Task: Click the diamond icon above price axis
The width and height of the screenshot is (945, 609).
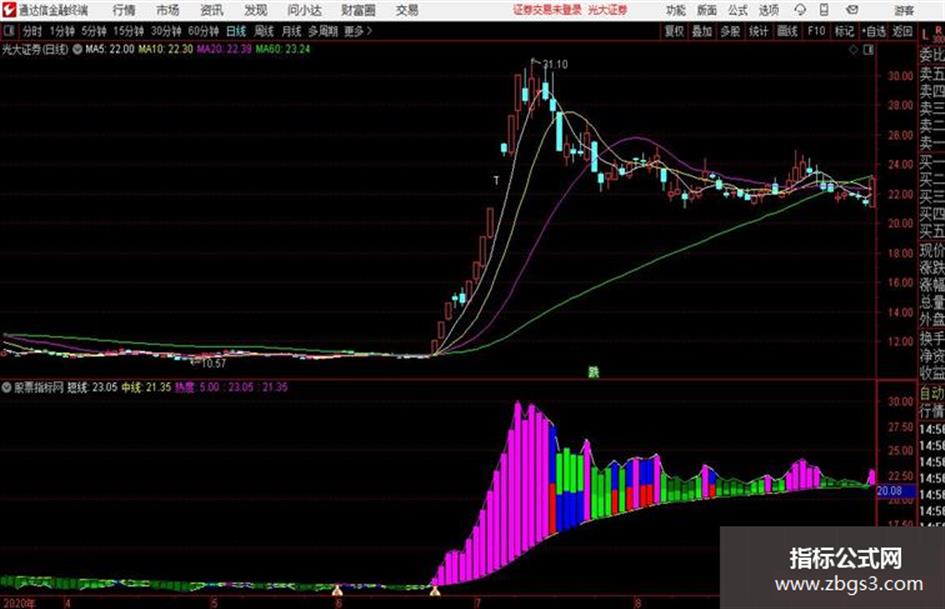Action: click(x=853, y=50)
